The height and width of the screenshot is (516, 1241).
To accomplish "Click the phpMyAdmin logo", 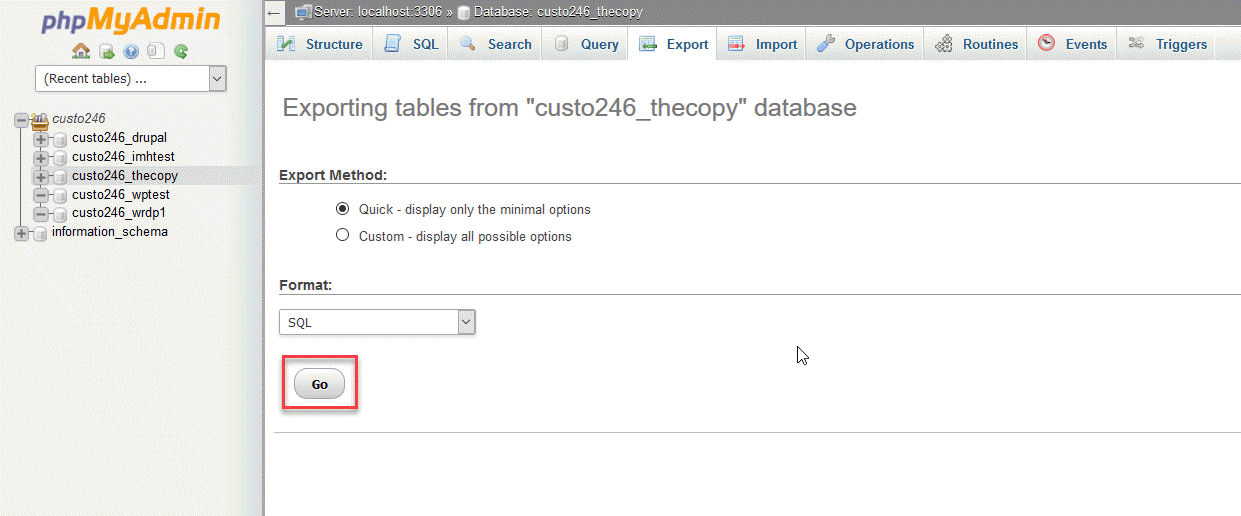I will click(x=130, y=22).
